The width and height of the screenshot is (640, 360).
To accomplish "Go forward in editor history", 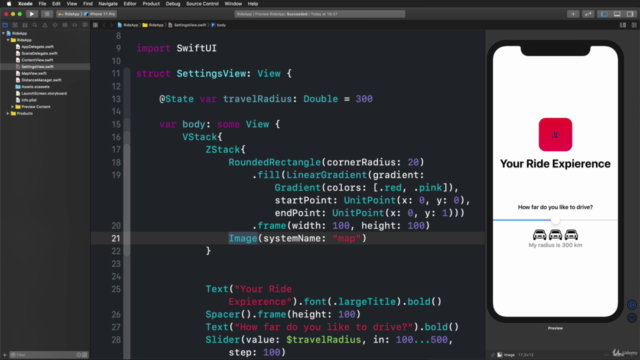I will point(111,25).
